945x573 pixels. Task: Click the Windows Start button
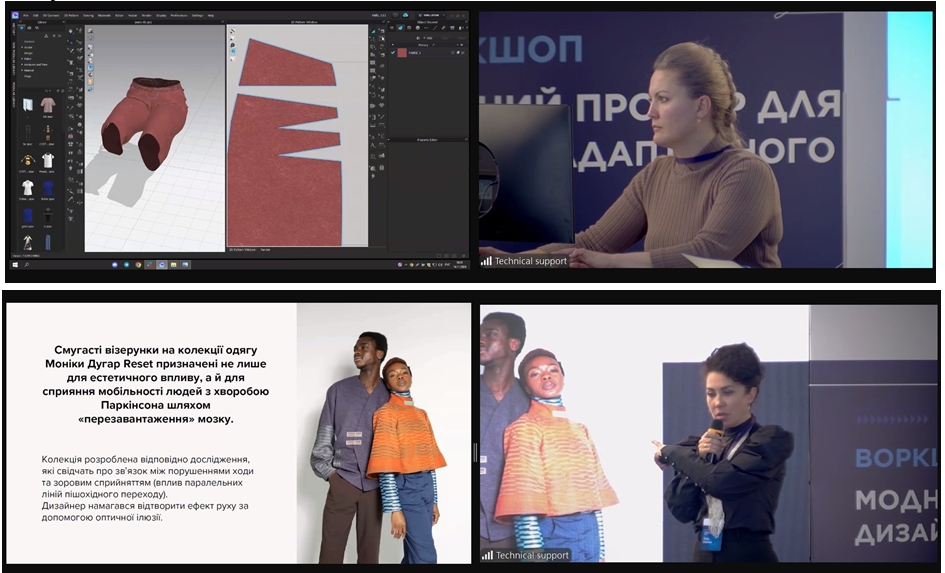(16, 265)
